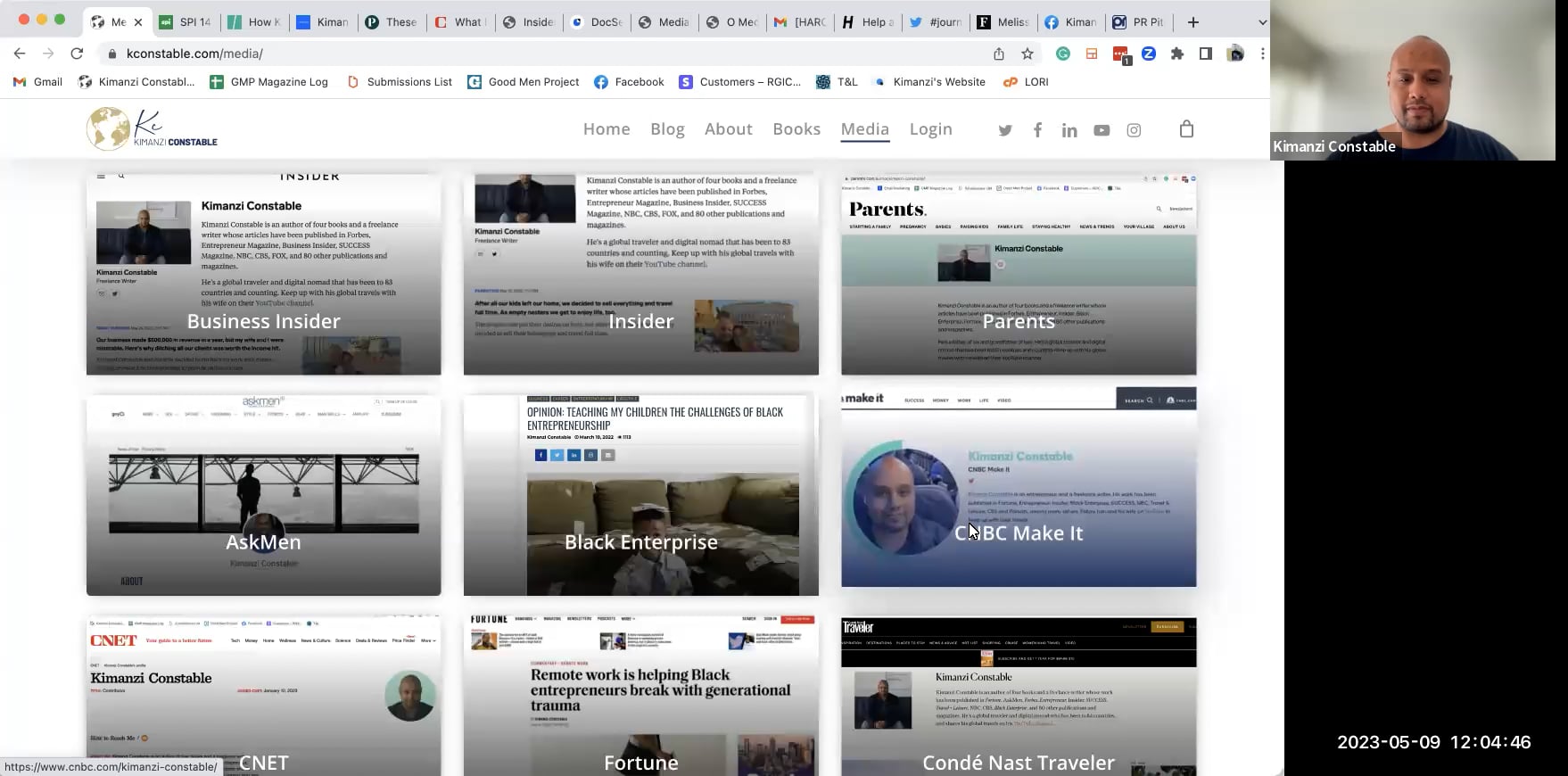
Task: Open the Chrome three-dot menu
Action: click(1262, 54)
